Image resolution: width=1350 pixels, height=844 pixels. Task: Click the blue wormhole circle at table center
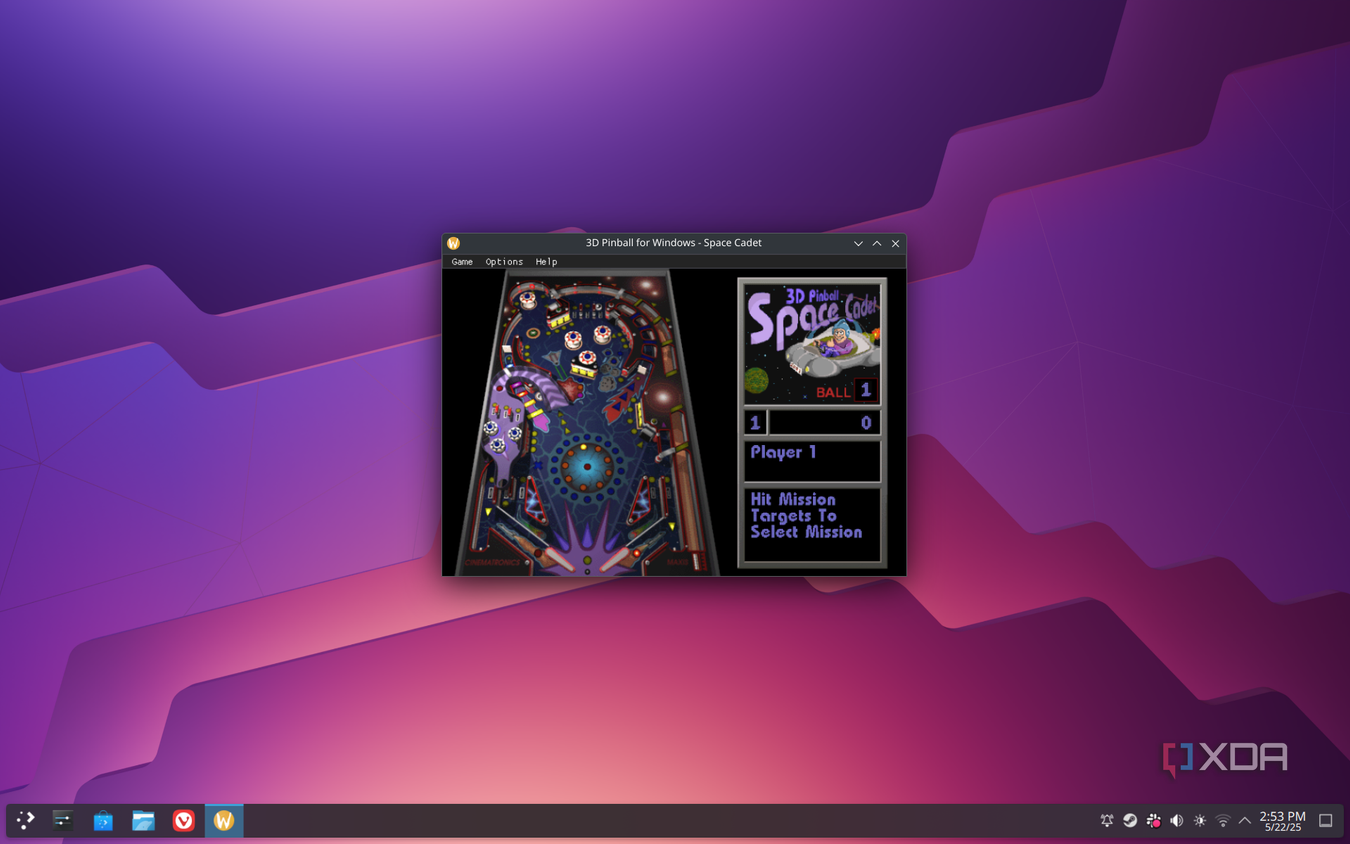click(x=587, y=466)
